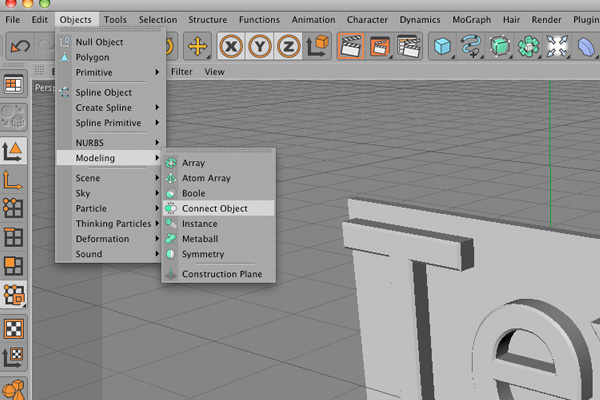Open the Dynamics menu
The height and width of the screenshot is (400, 600).
pos(420,20)
